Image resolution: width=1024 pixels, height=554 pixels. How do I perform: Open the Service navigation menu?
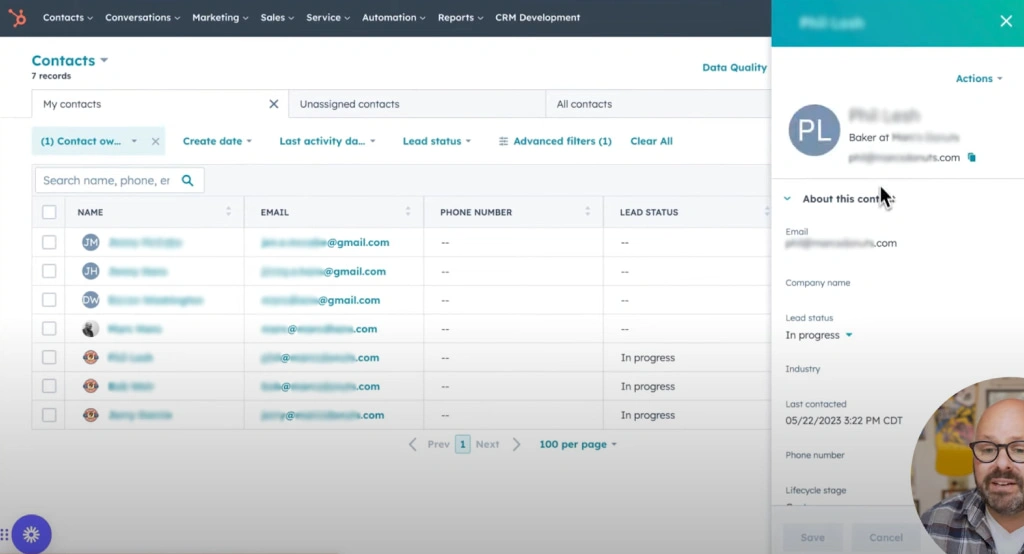(x=328, y=18)
